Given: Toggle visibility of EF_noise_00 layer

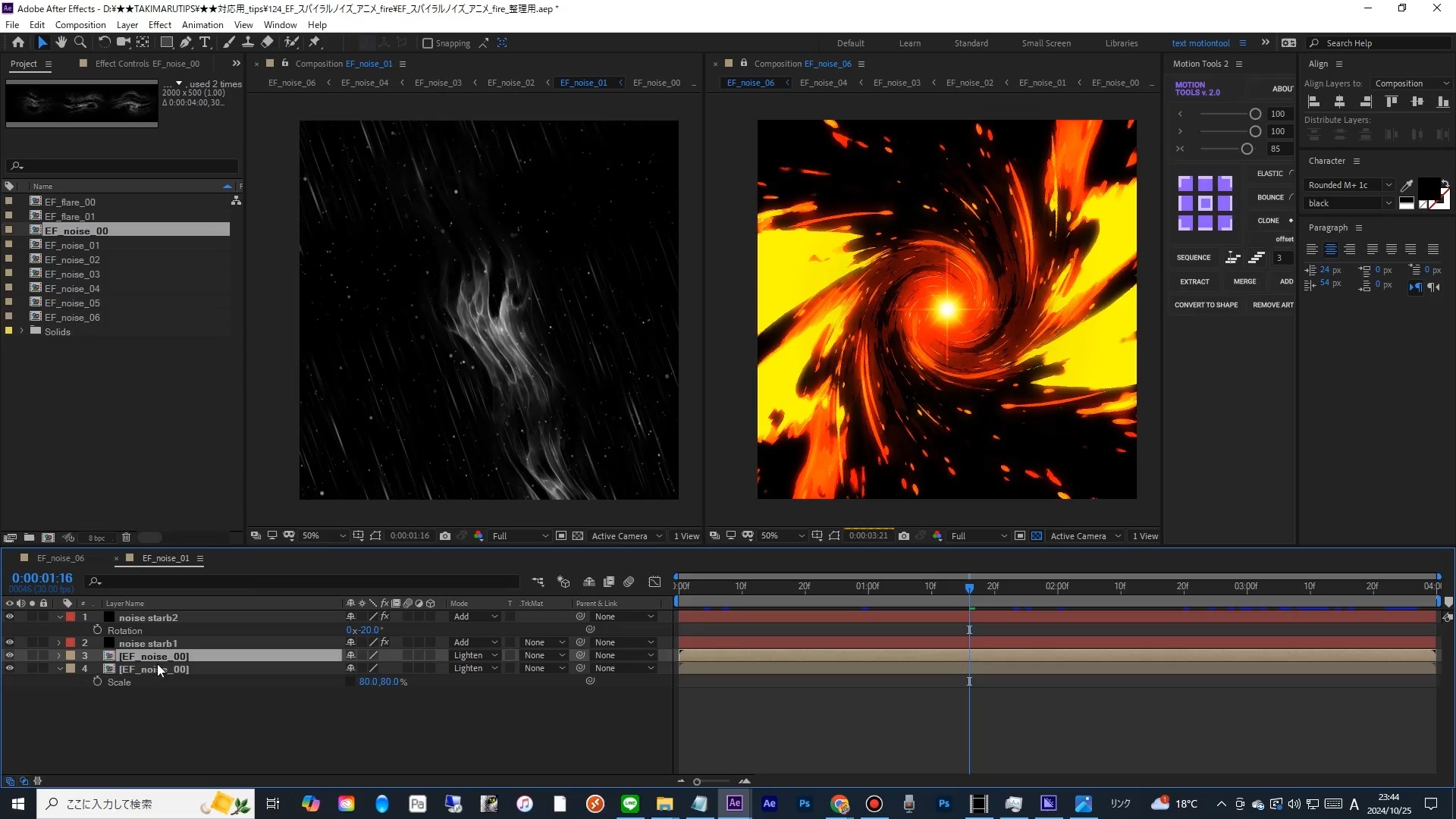Looking at the screenshot, I should pyautogui.click(x=9, y=656).
